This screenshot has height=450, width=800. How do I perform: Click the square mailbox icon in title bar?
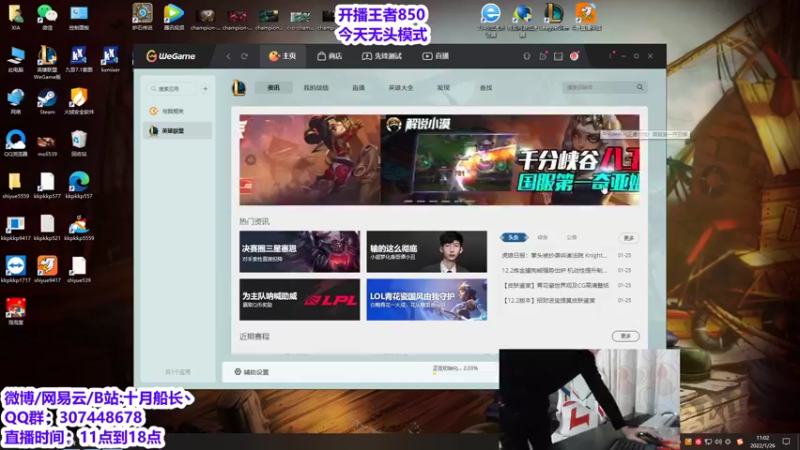(558, 56)
